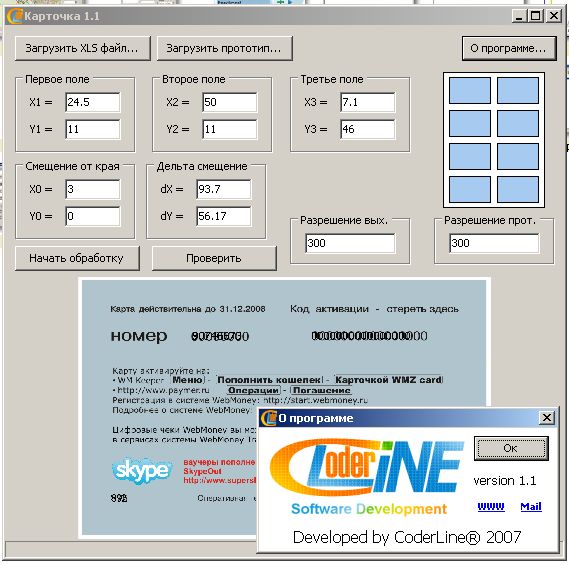Click the О программе title bar icon

point(269,418)
